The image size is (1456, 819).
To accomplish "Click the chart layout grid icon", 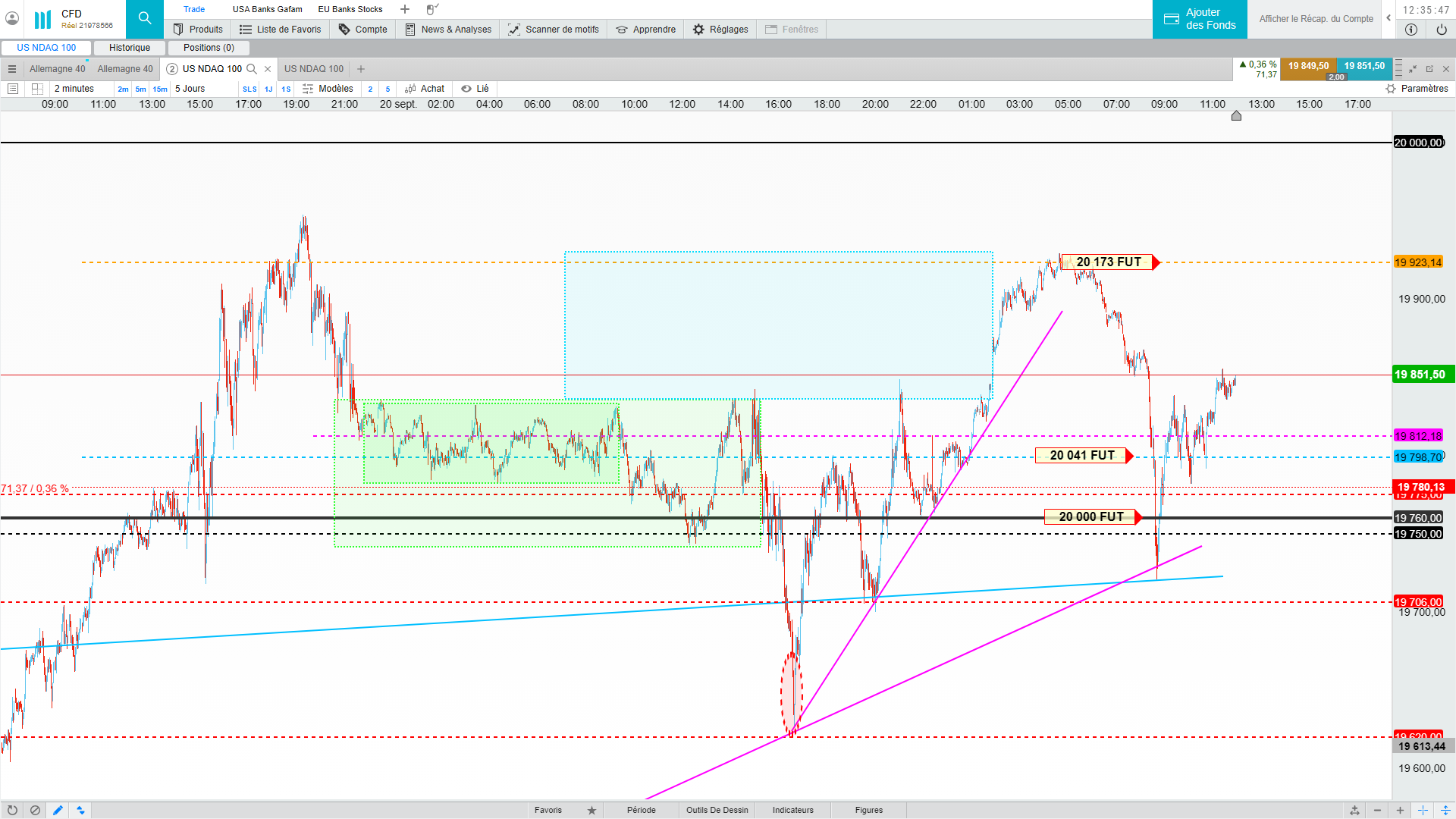I will click(x=37, y=89).
